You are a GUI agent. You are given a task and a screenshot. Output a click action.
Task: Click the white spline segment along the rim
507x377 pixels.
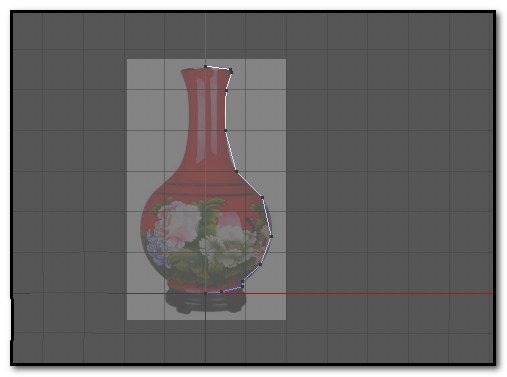point(218,68)
